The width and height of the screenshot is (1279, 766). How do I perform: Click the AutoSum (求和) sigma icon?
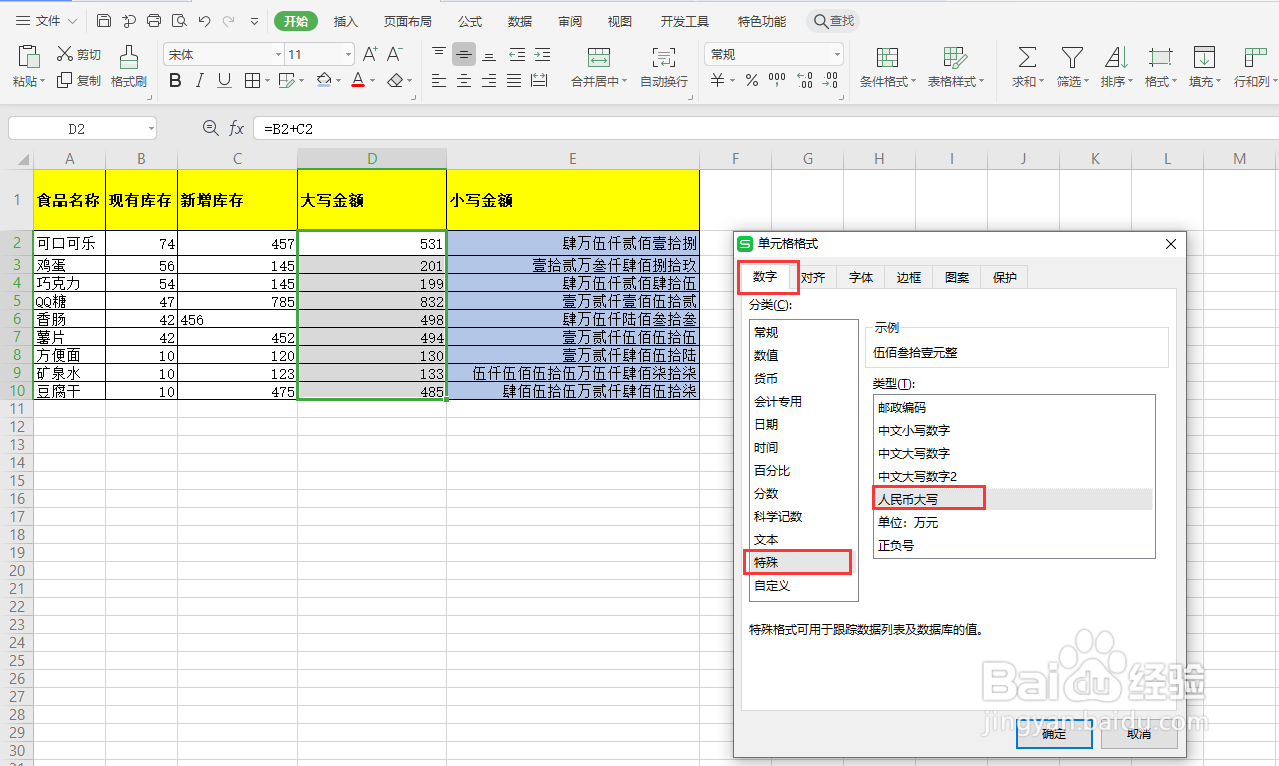(x=1027, y=57)
